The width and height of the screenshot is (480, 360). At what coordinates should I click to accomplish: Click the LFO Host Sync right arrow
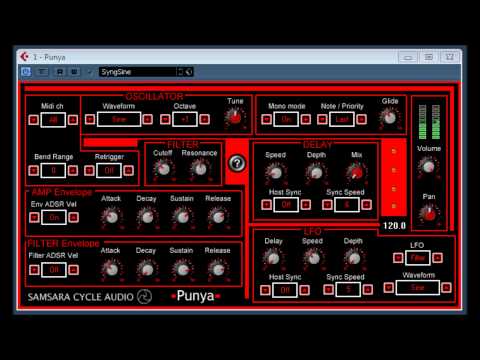coord(304,290)
